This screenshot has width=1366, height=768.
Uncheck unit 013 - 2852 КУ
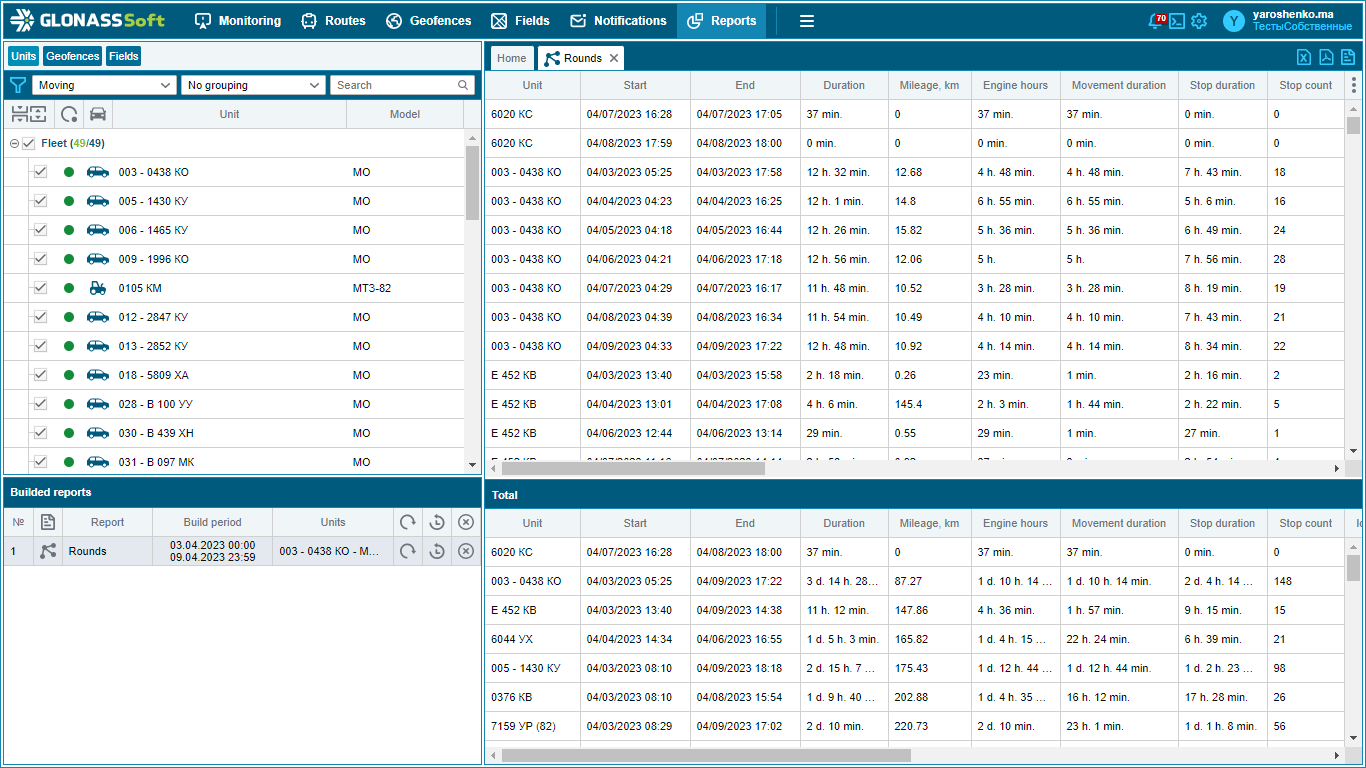click(x=40, y=346)
